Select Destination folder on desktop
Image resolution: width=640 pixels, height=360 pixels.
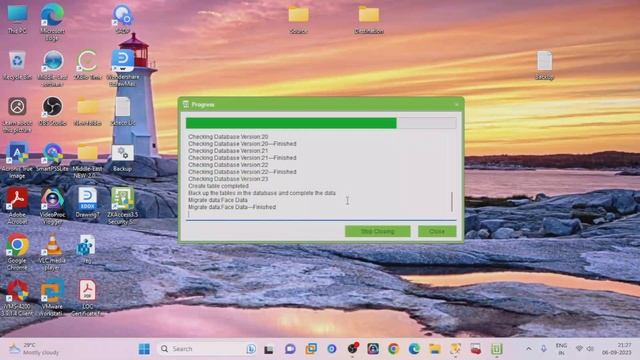369,19
